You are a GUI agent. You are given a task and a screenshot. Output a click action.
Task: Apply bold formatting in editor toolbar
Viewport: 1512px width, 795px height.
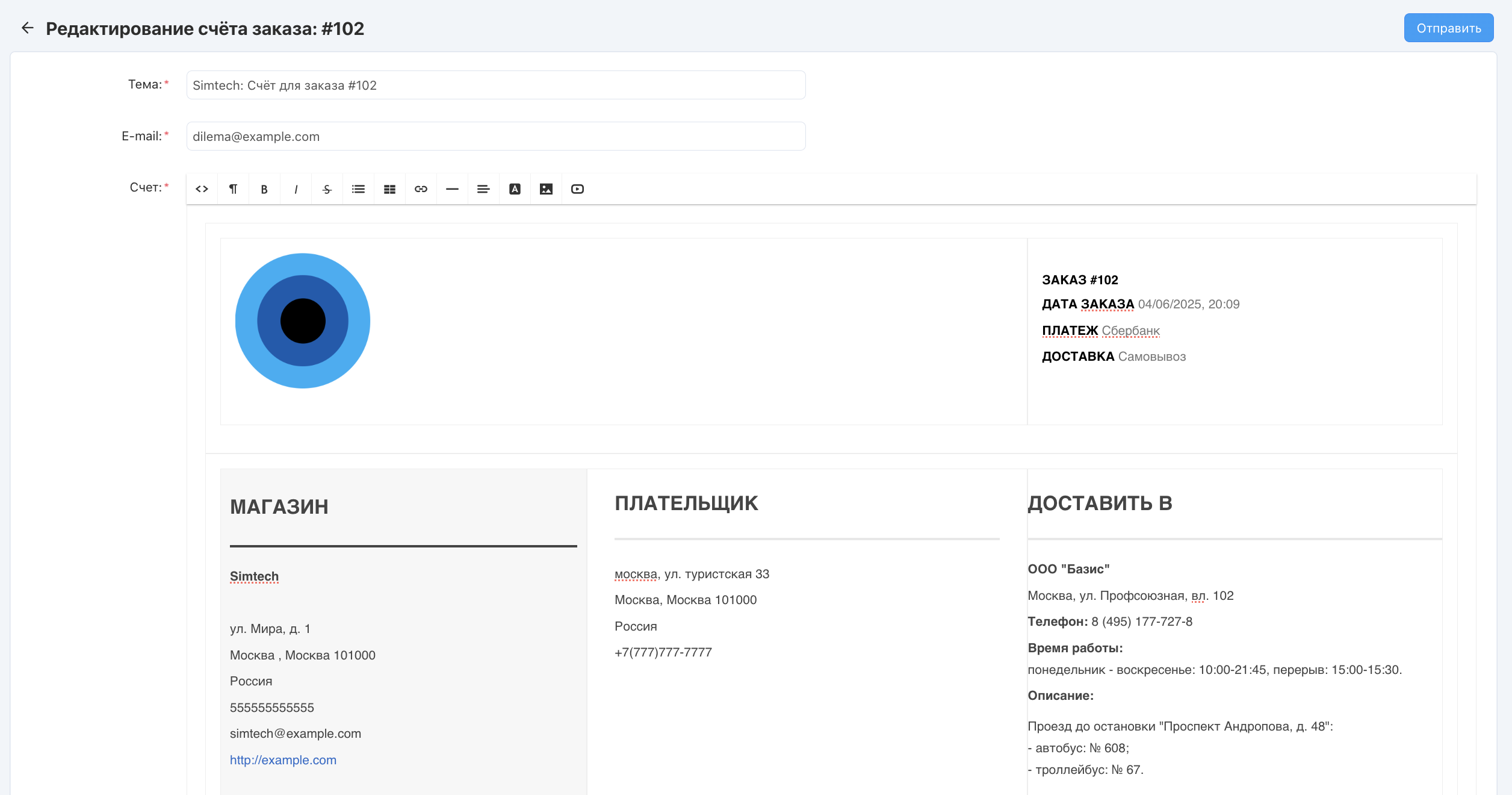[264, 189]
